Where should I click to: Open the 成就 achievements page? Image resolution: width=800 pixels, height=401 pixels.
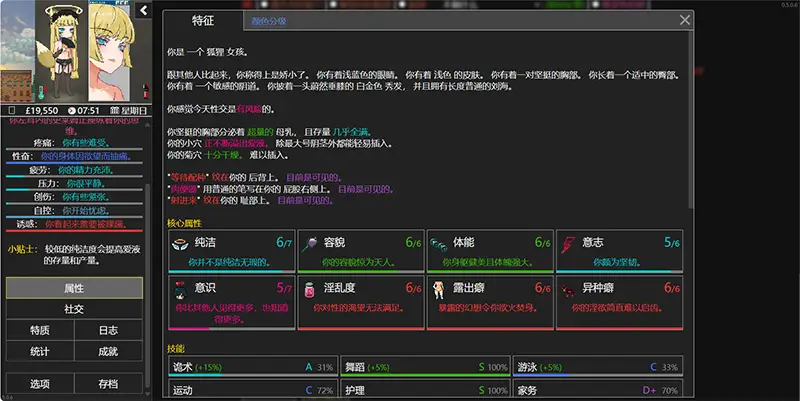pyautogui.click(x=108, y=352)
